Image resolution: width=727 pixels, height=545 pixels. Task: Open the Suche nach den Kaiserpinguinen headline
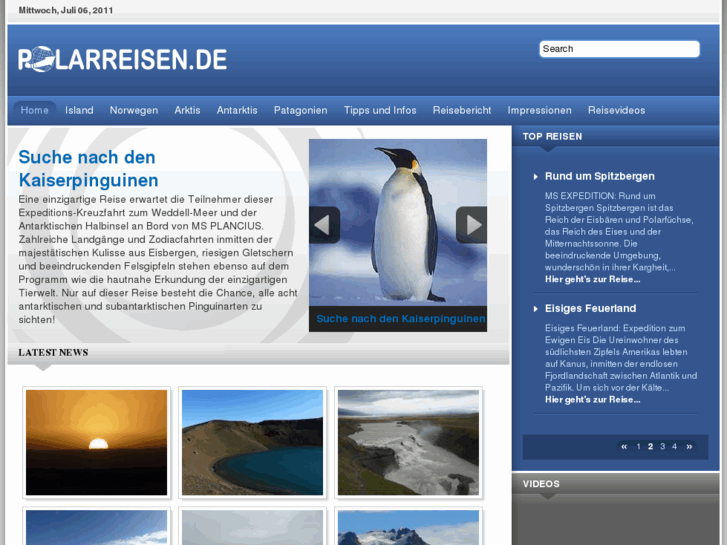pyautogui.click(x=88, y=169)
